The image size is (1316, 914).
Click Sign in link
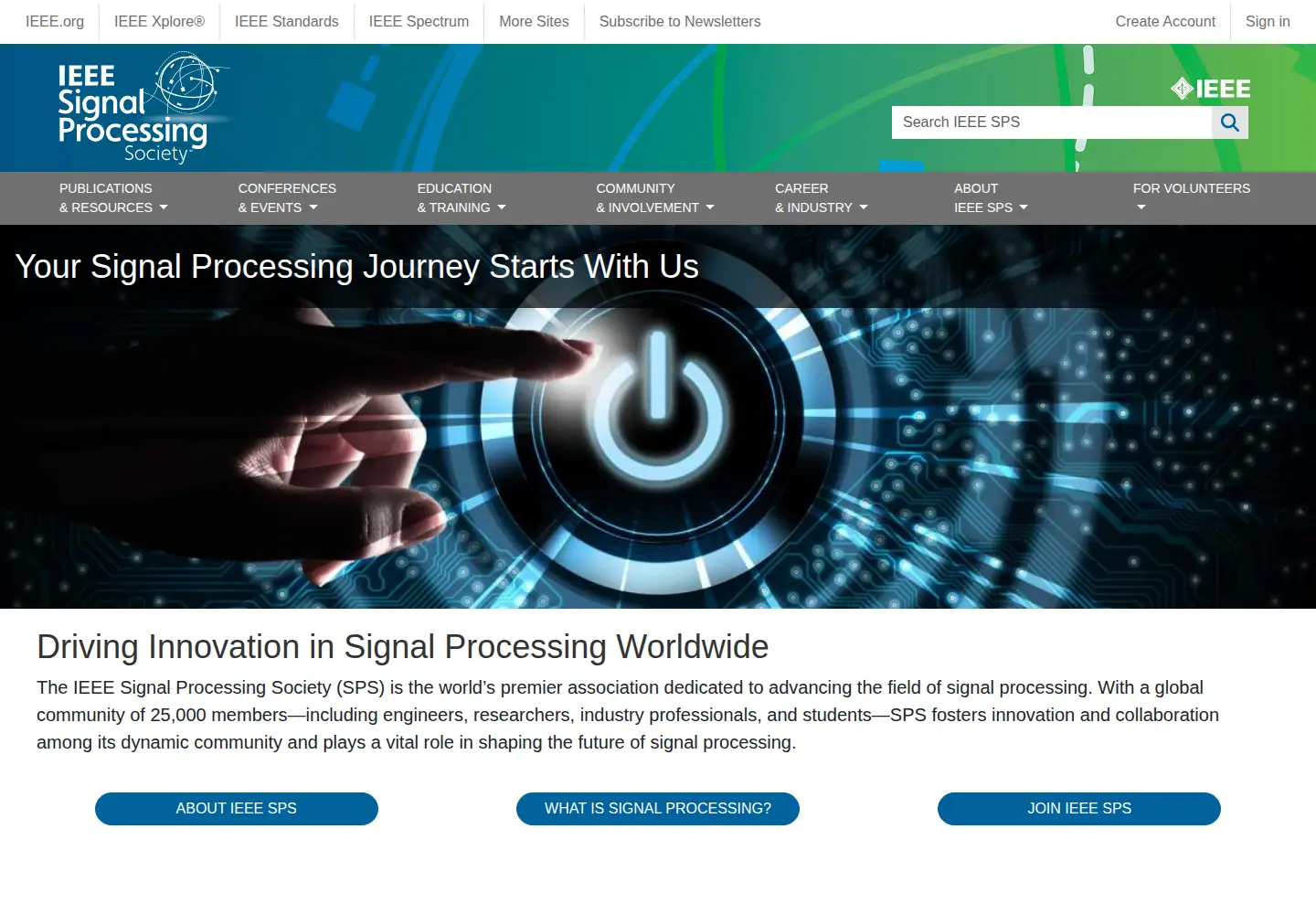pyautogui.click(x=1268, y=22)
